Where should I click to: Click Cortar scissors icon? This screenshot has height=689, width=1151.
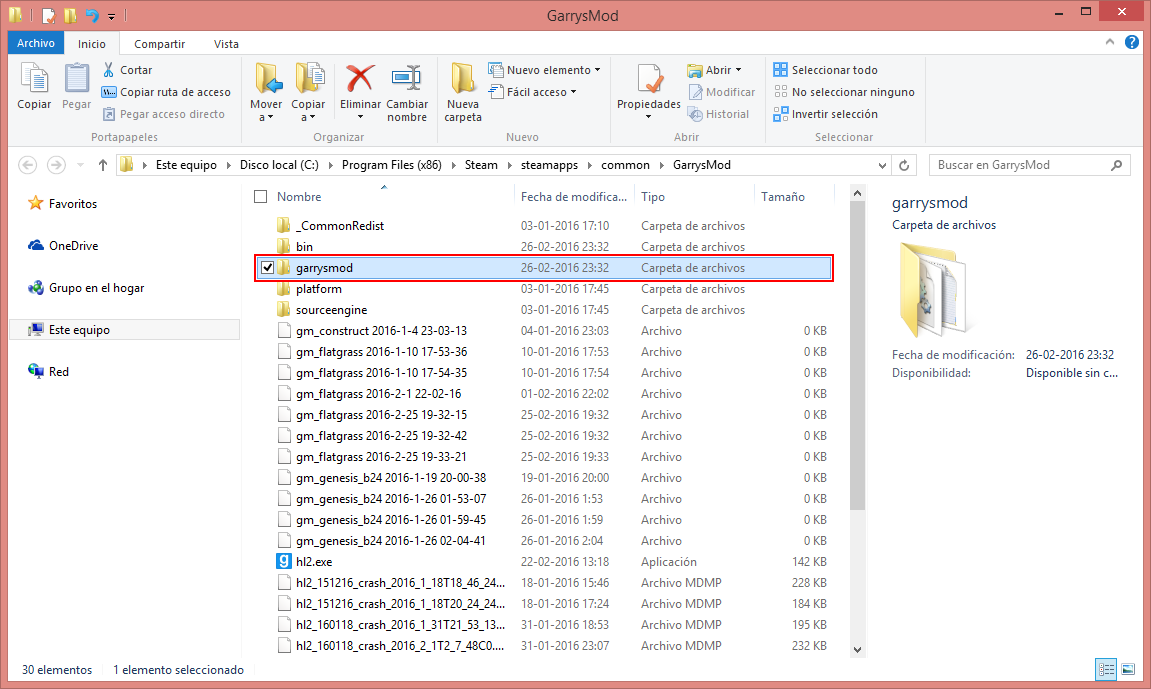(x=109, y=70)
